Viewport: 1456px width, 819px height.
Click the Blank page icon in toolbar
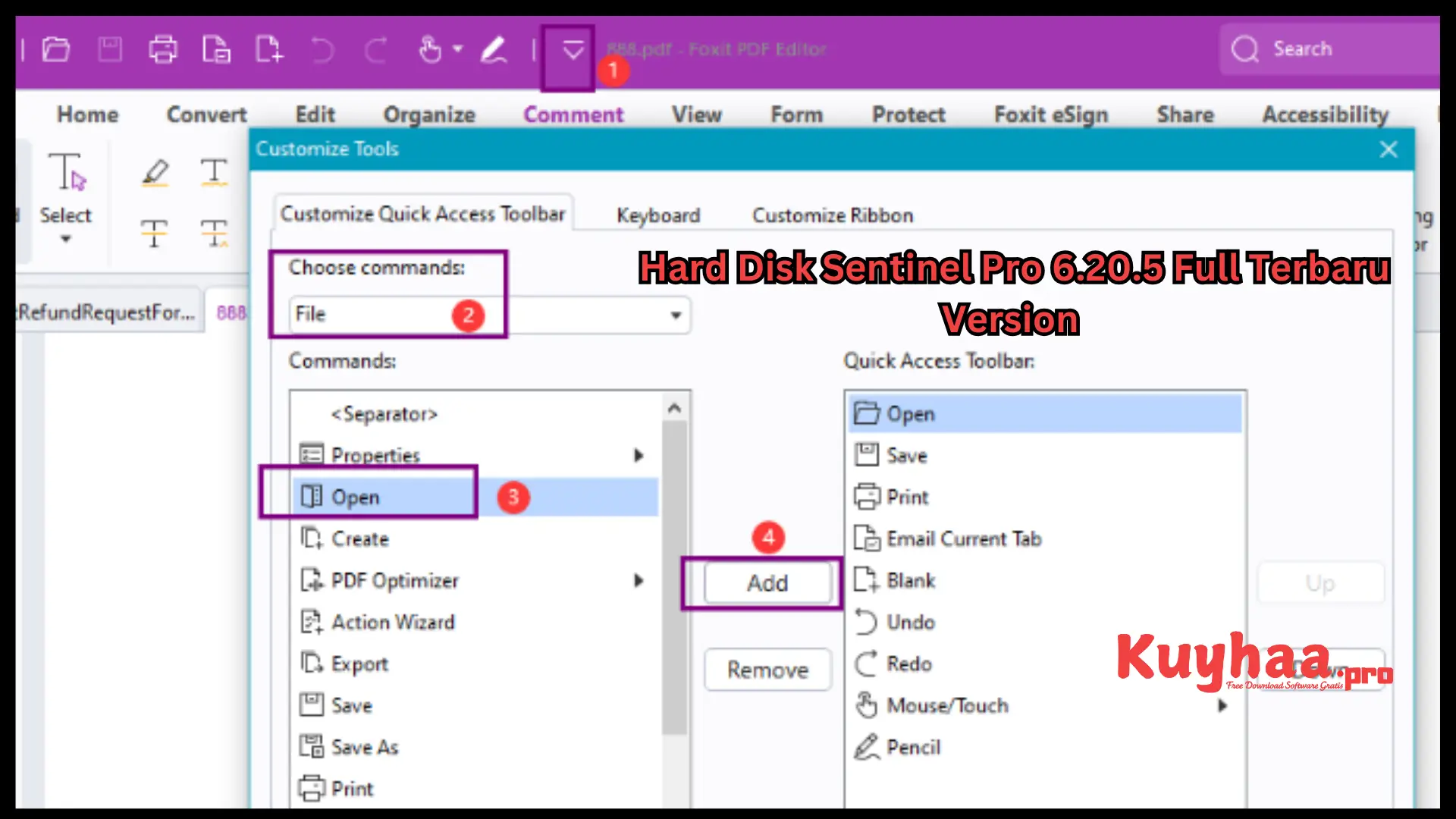tap(269, 50)
